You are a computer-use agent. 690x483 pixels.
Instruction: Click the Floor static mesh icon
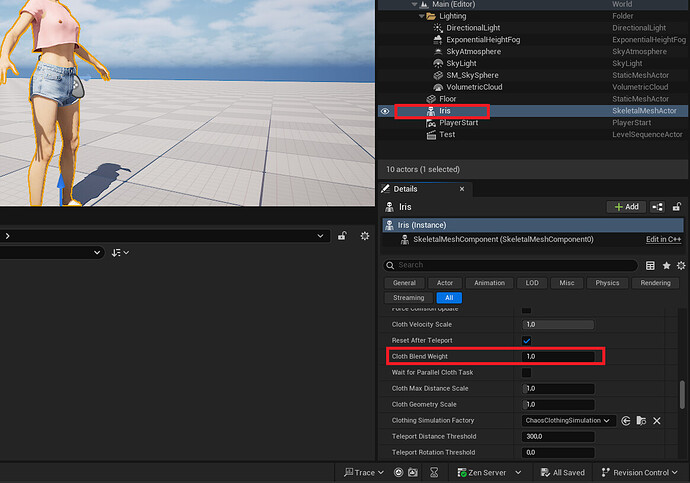(x=431, y=99)
